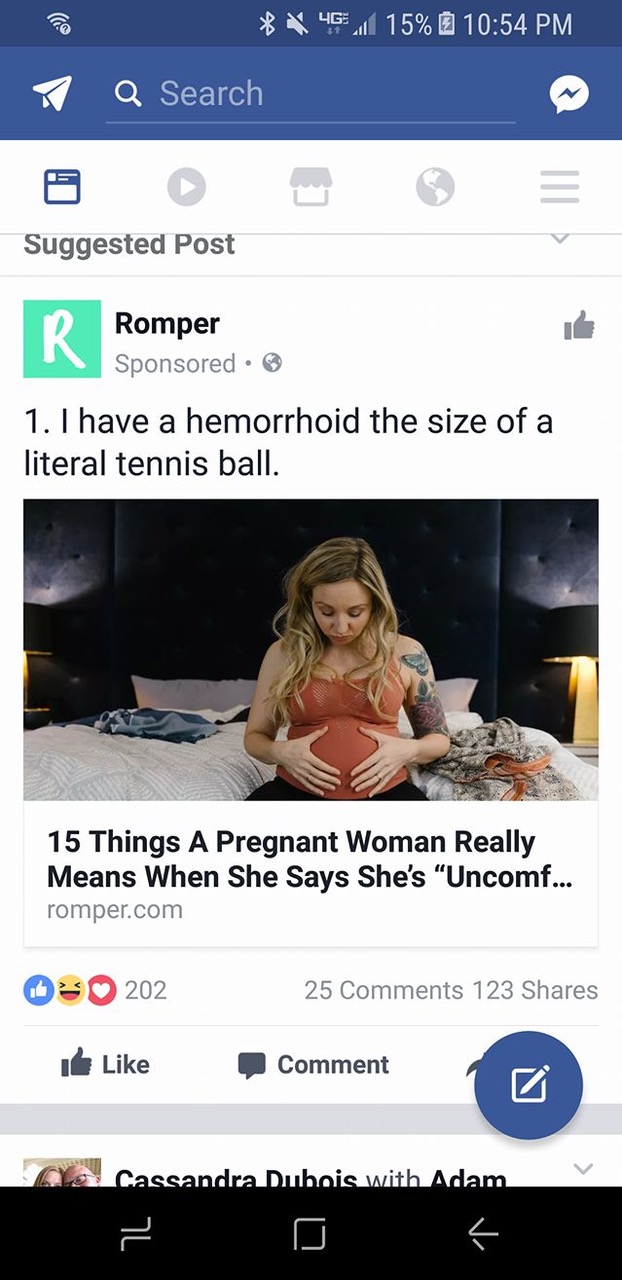Switch to the Watch videos tab

point(186,187)
